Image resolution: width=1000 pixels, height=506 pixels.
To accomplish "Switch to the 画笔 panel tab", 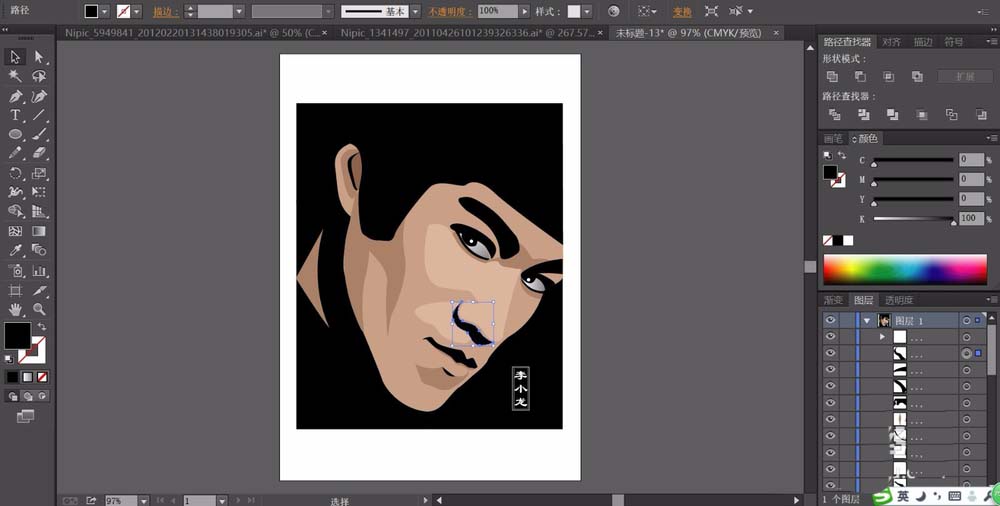I will (833, 138).
